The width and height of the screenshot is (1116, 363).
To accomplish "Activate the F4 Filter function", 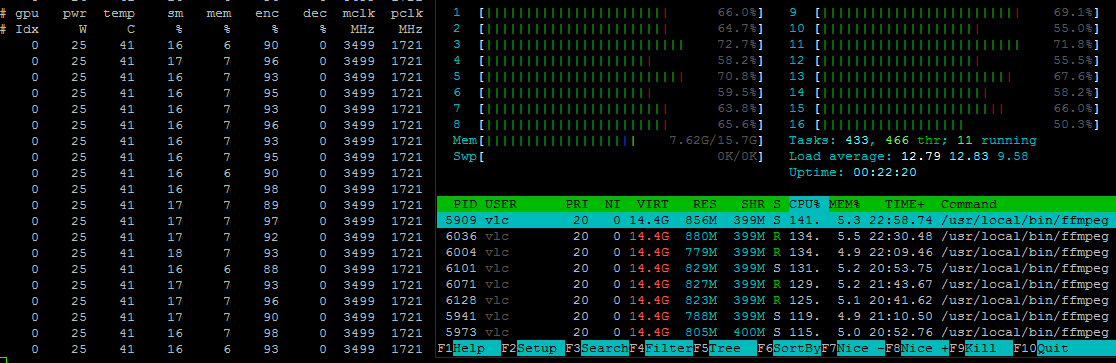I will pyautogui.click(x=660, y=348).
